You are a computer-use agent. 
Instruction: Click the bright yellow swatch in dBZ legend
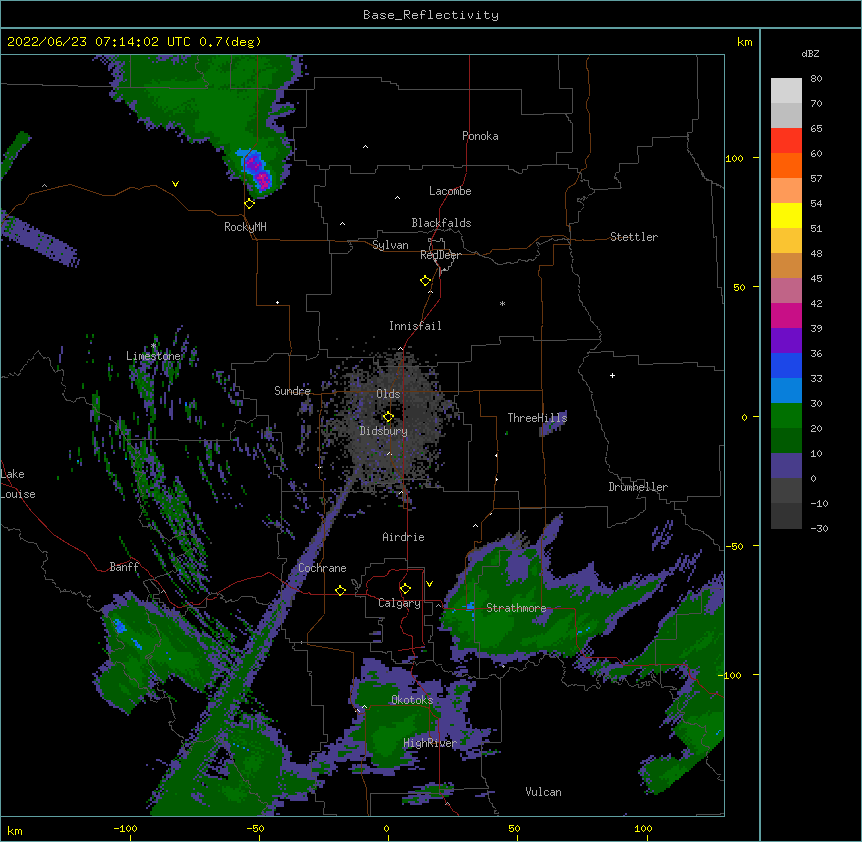pyautogui.click(x=786, y=215)
